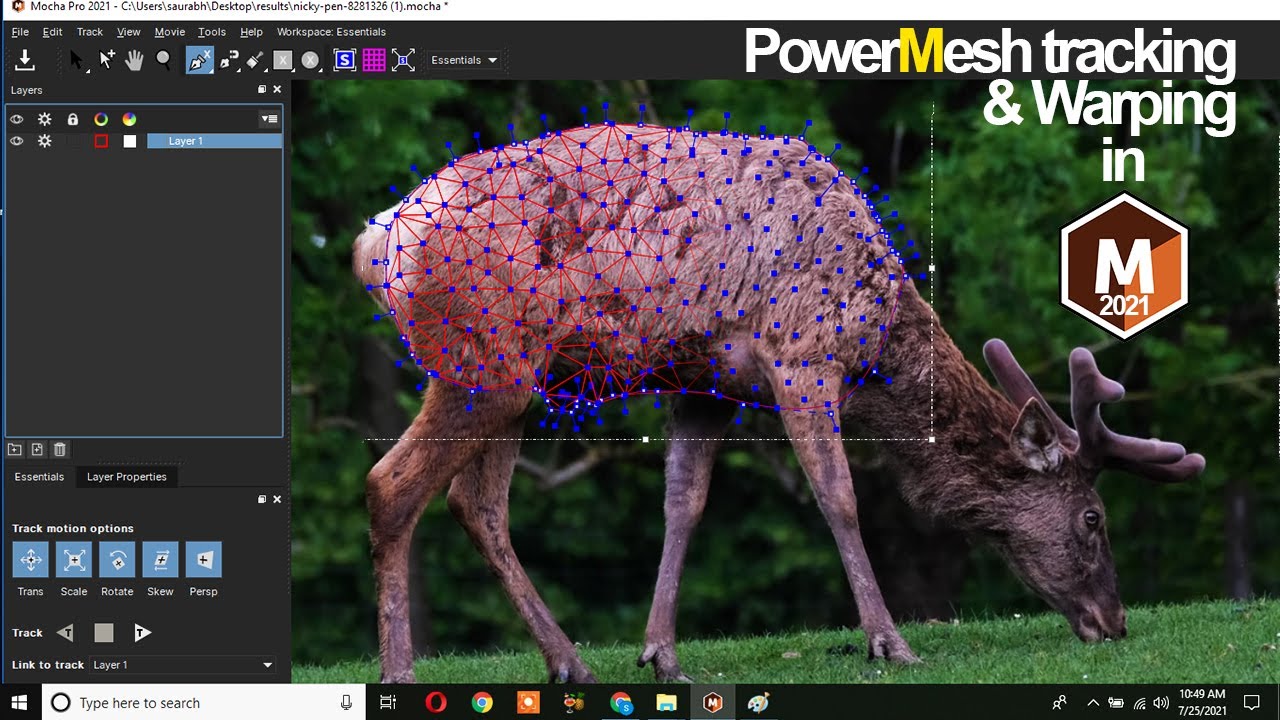This screenshot has height=720, width=1280.
Task: Open the Tools menu
Action: pyautogui.click(x=212, y=32)
